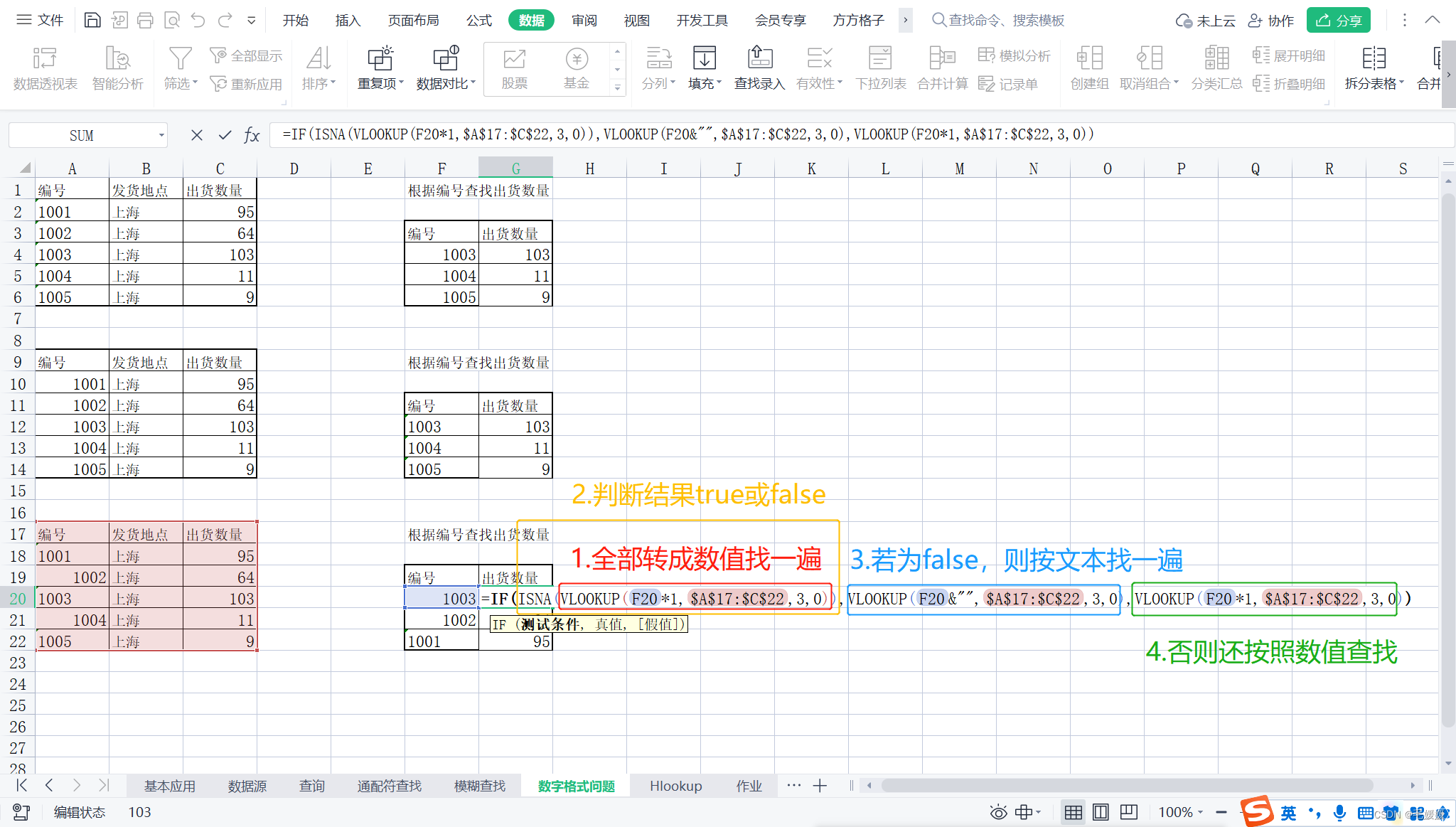The width and height of the screenshot is (1456, 827).
Task: Switch to normal view mode
Action: click(x=1074, y=812)
